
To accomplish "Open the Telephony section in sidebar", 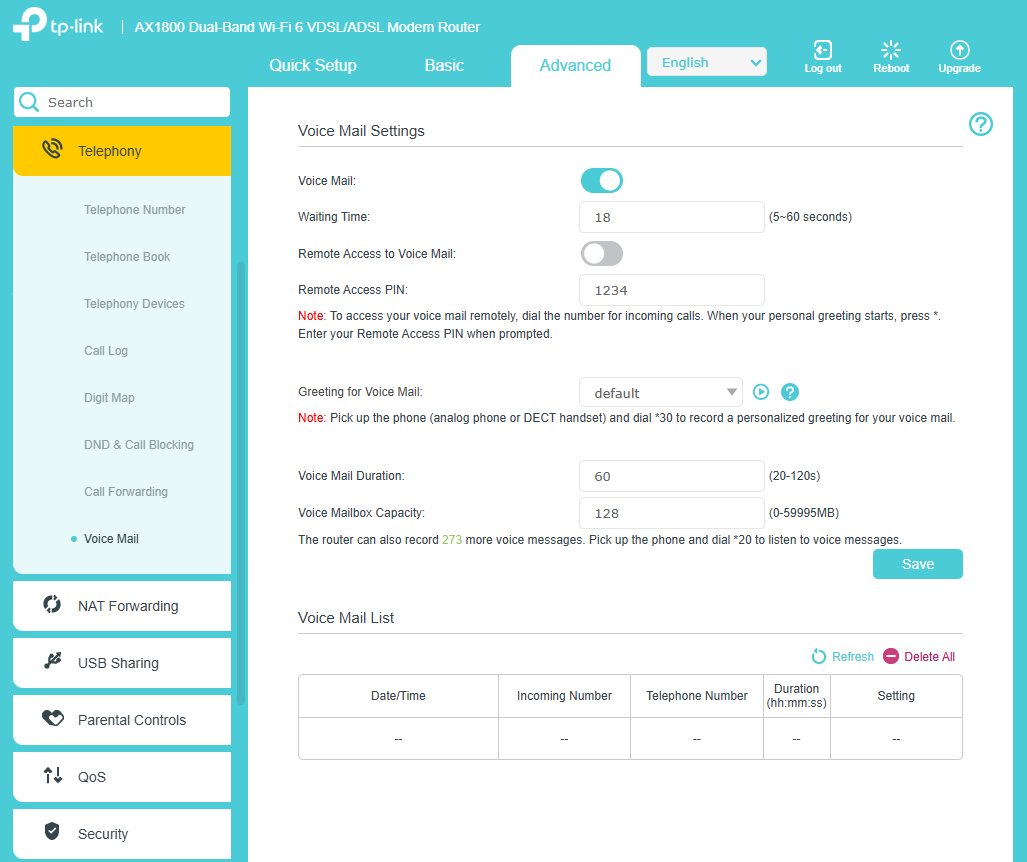I will 108,150.
